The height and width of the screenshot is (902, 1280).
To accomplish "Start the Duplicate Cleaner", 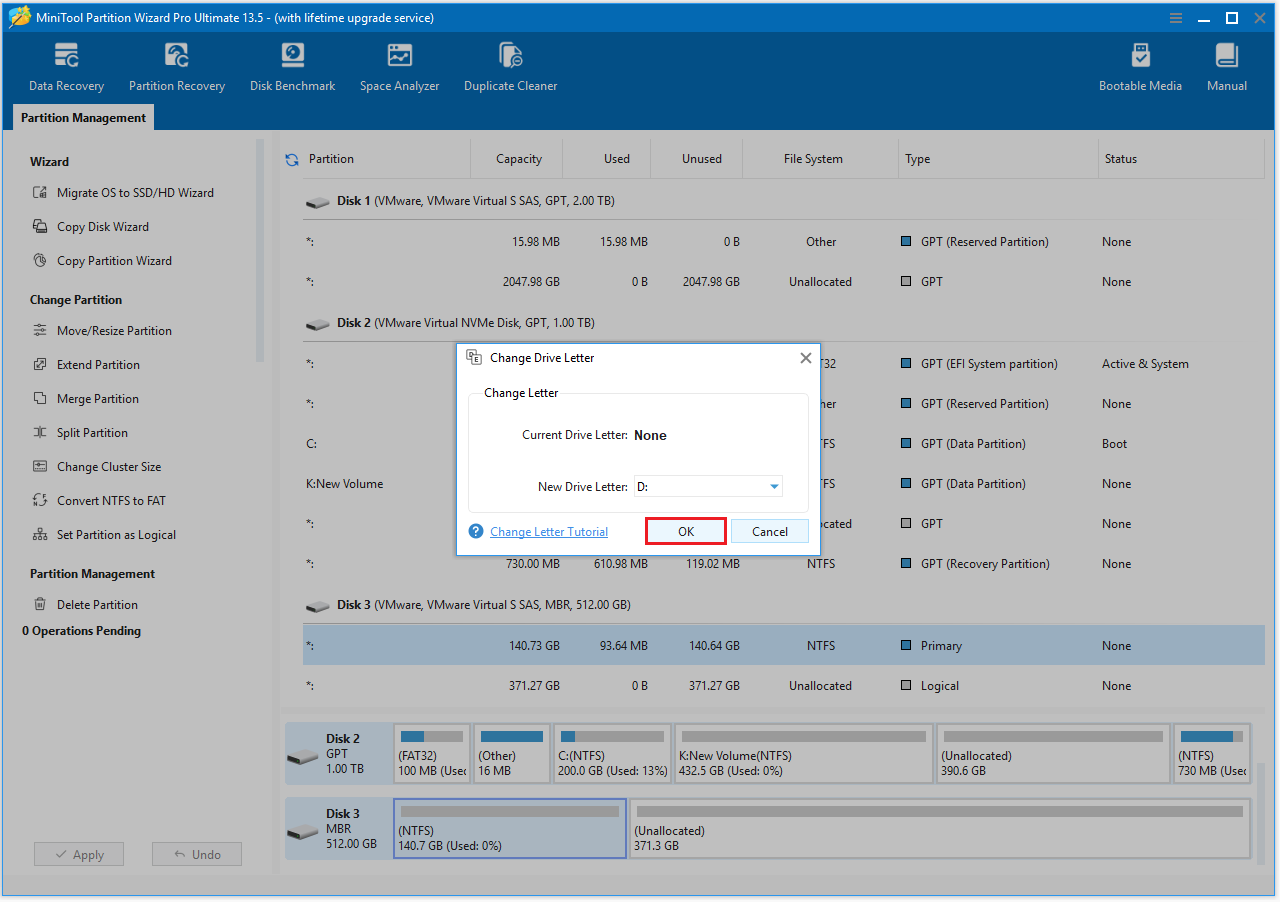I will (510, 65).
